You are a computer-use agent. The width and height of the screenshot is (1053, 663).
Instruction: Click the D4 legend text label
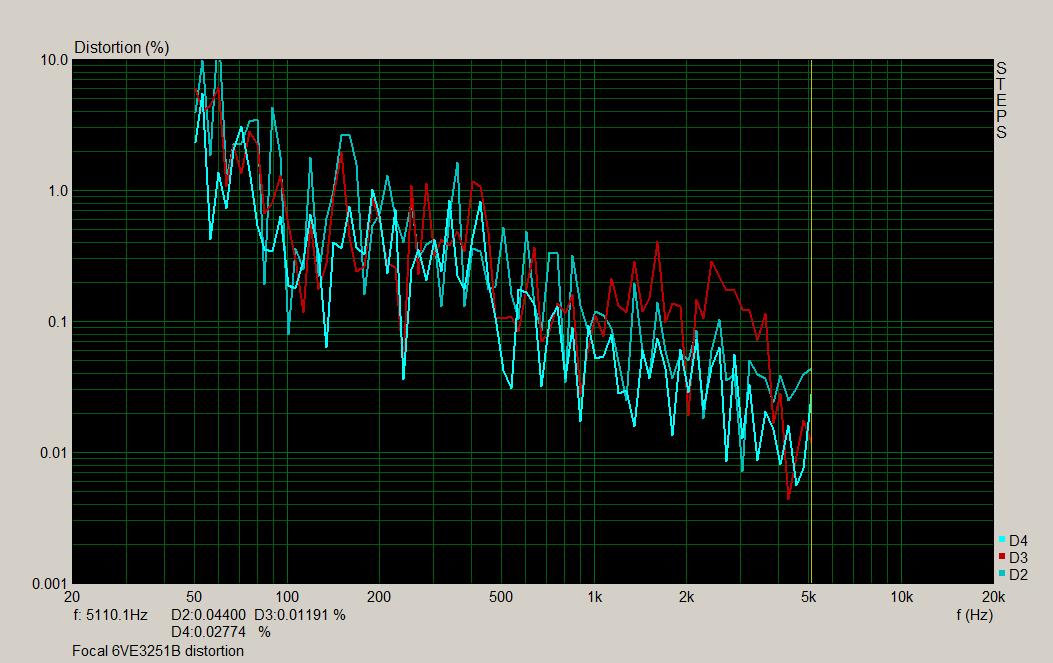pyautogui.click(x=1018, y=541)
